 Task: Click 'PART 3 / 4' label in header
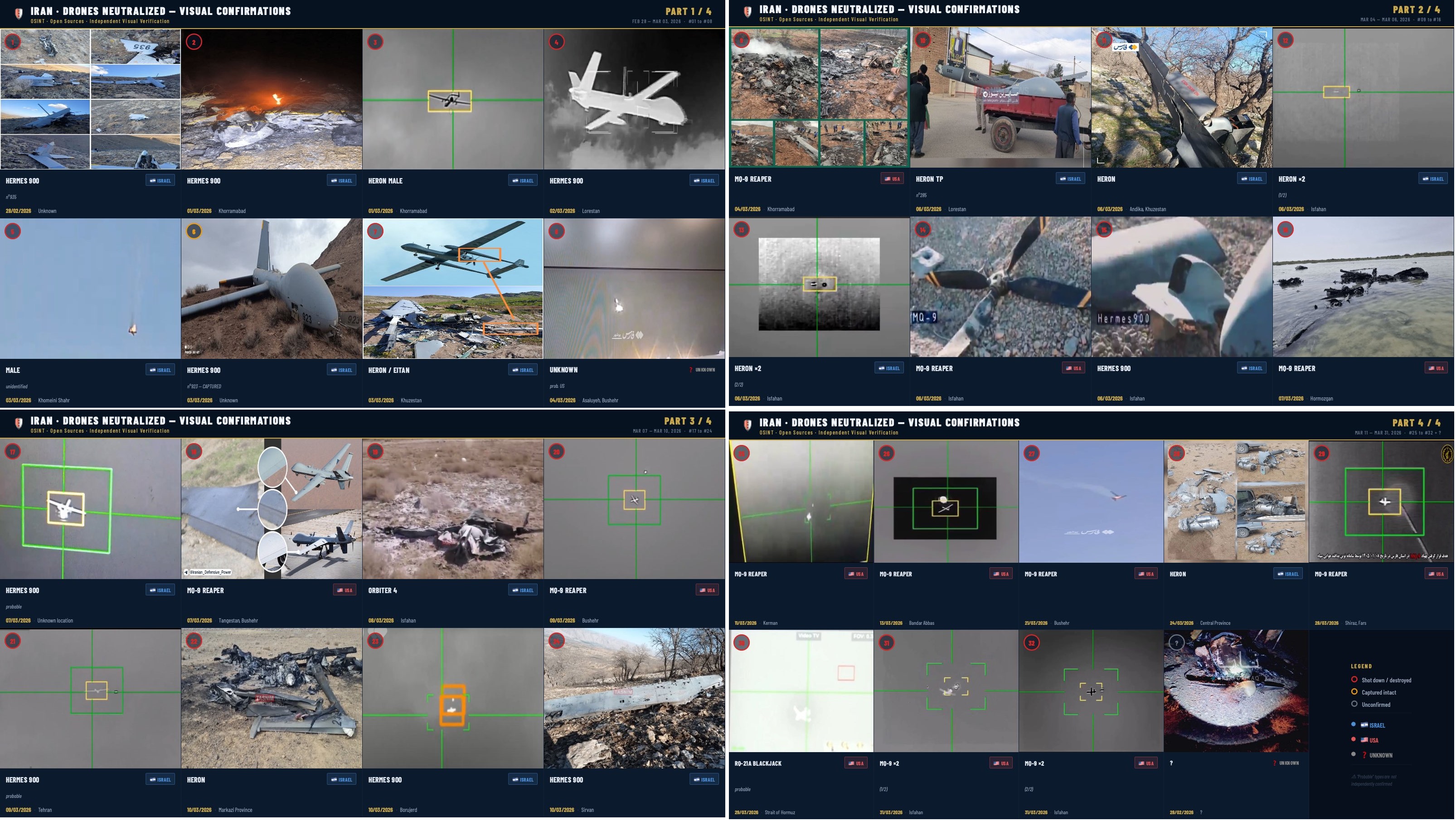[687, 421]
